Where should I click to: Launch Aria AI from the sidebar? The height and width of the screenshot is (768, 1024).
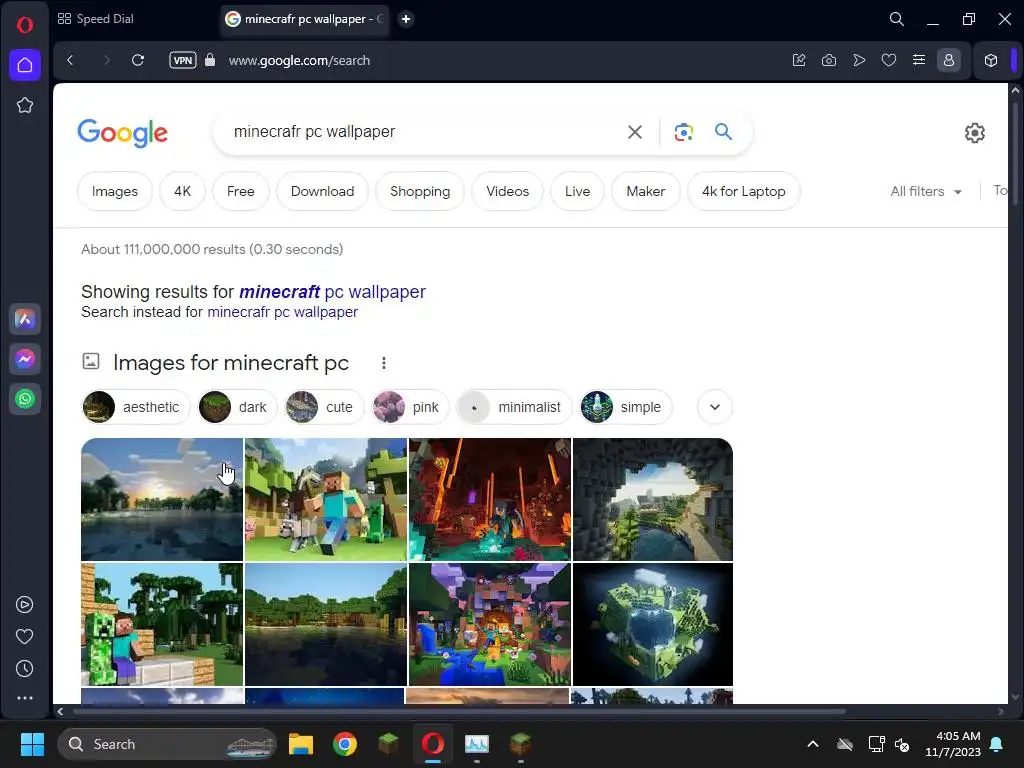point(25,319)
